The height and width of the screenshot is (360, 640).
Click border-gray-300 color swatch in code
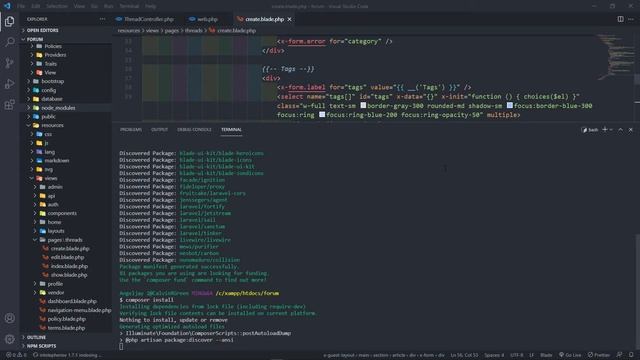[363, 105]
